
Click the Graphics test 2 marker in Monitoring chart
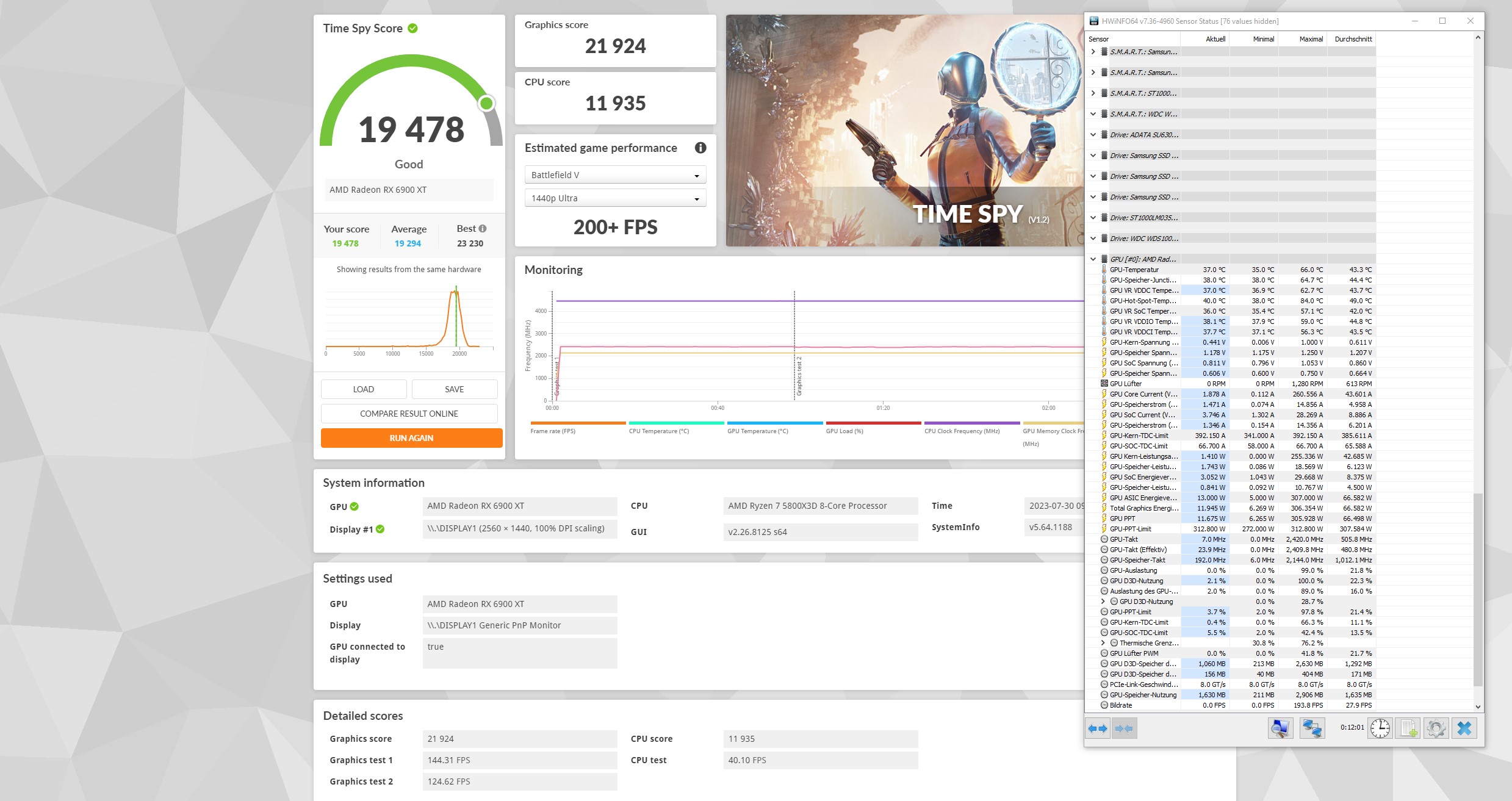pos(799,376)
